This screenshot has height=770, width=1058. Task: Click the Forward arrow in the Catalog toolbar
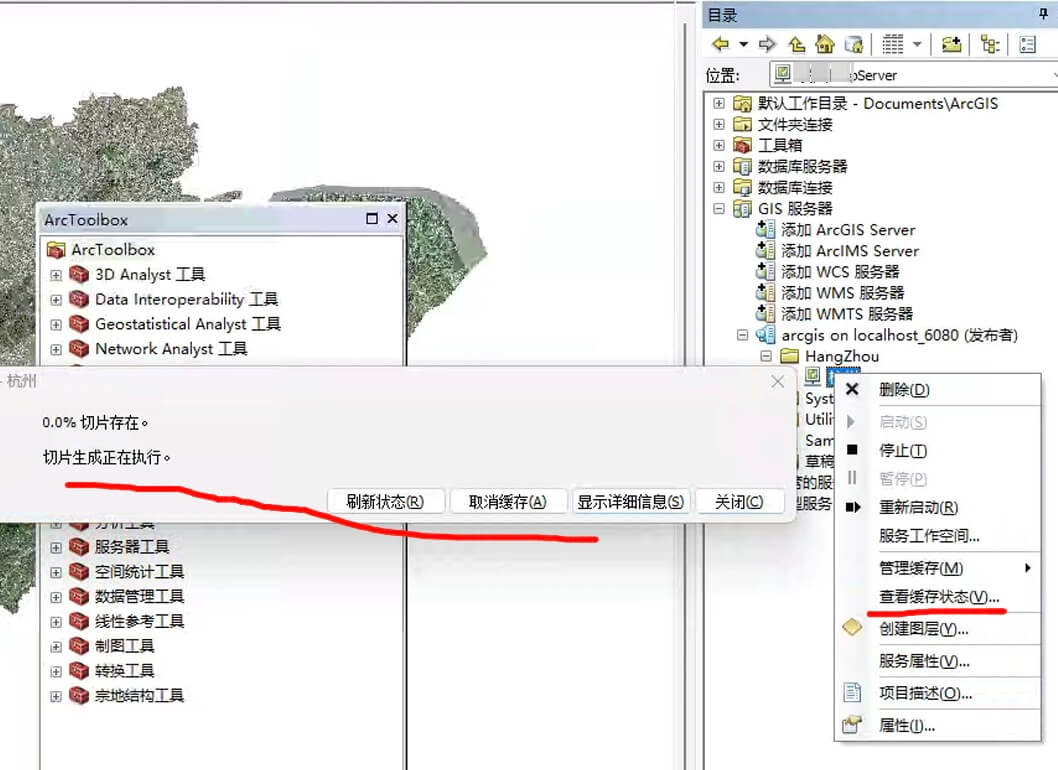768,45
